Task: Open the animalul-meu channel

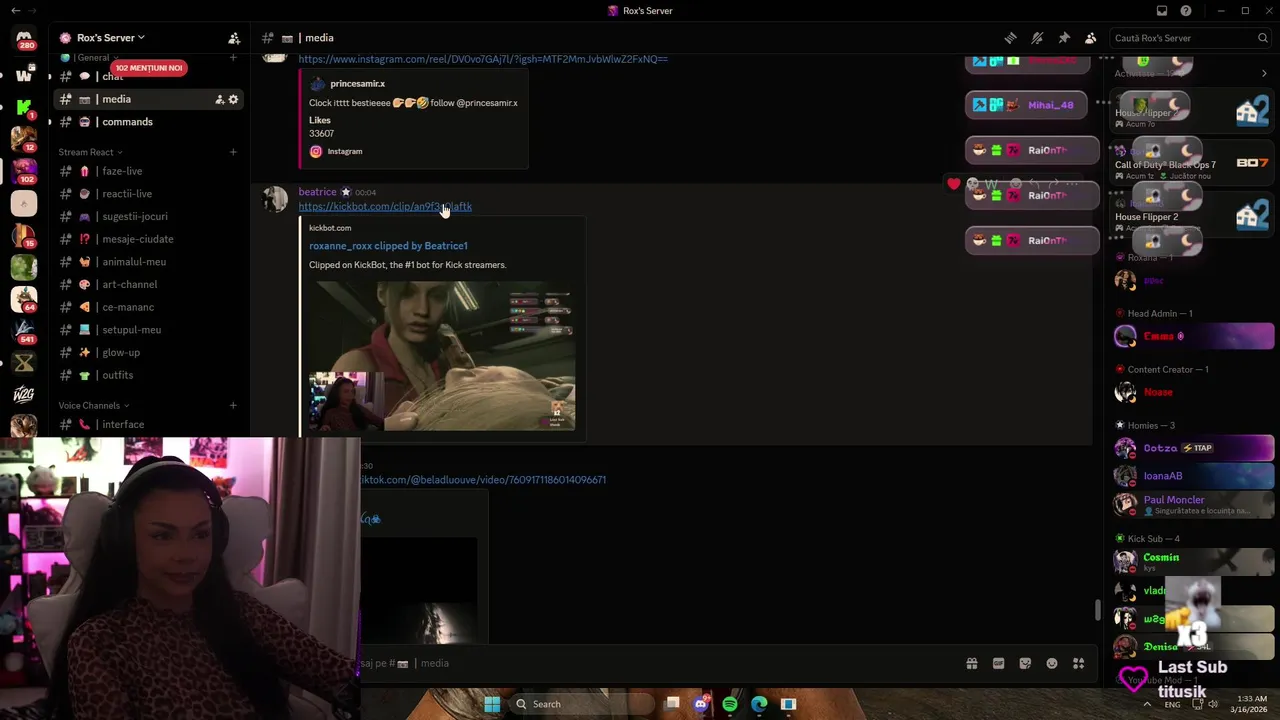Action: 134,262
